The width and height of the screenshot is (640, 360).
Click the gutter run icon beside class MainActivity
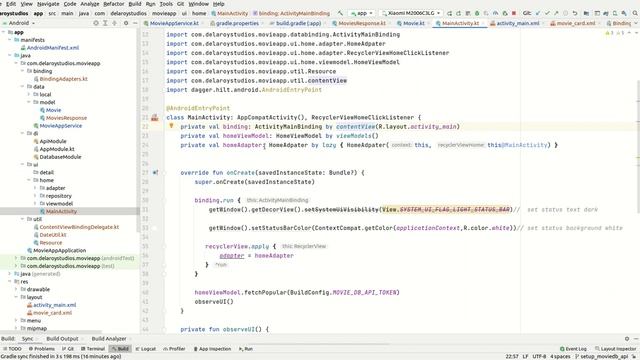pos(155,118)
